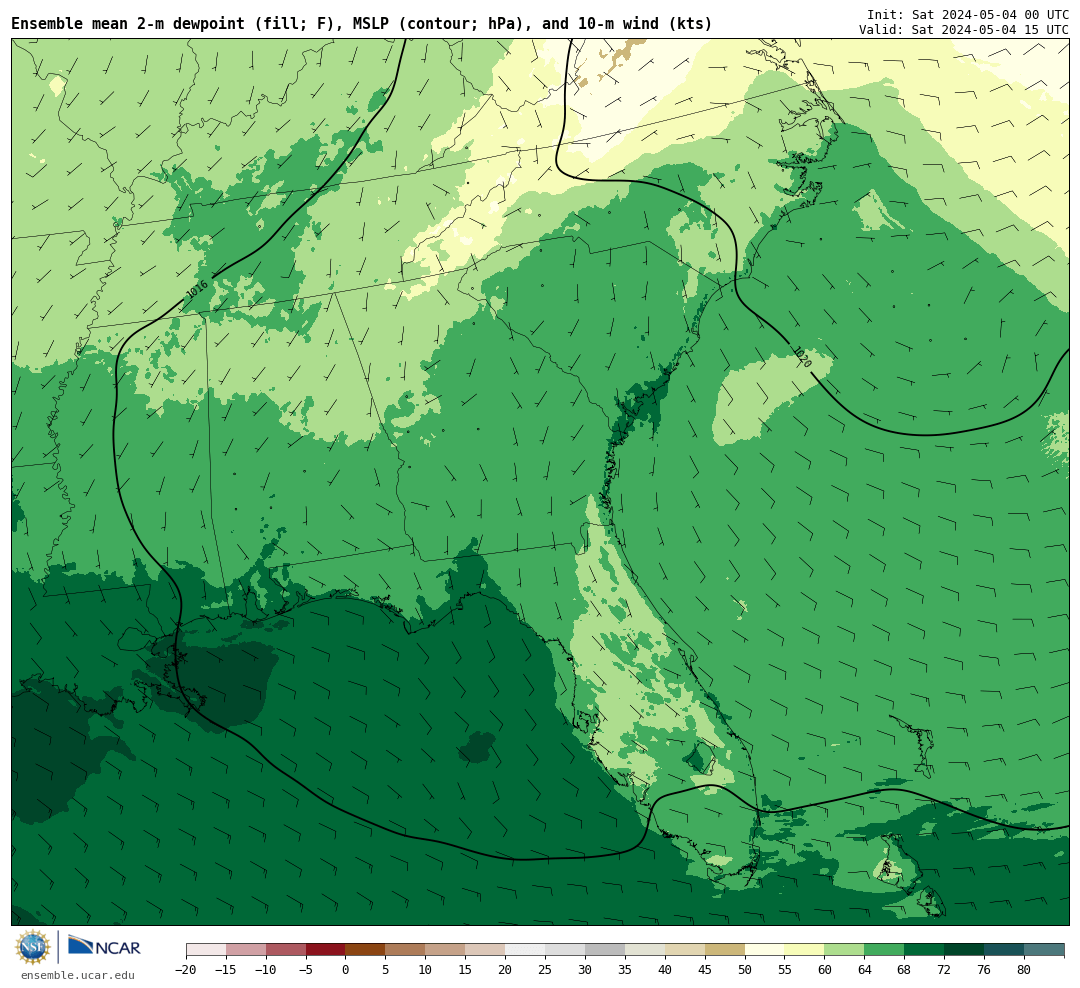Click the gray swatch between 25 and 30
1080x988 pixels.
pyautogui.click(x=565, y=950)
